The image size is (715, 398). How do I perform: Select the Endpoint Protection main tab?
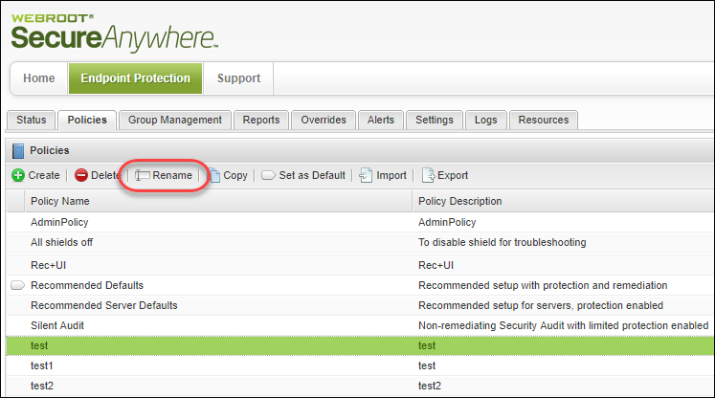(135, 78)
